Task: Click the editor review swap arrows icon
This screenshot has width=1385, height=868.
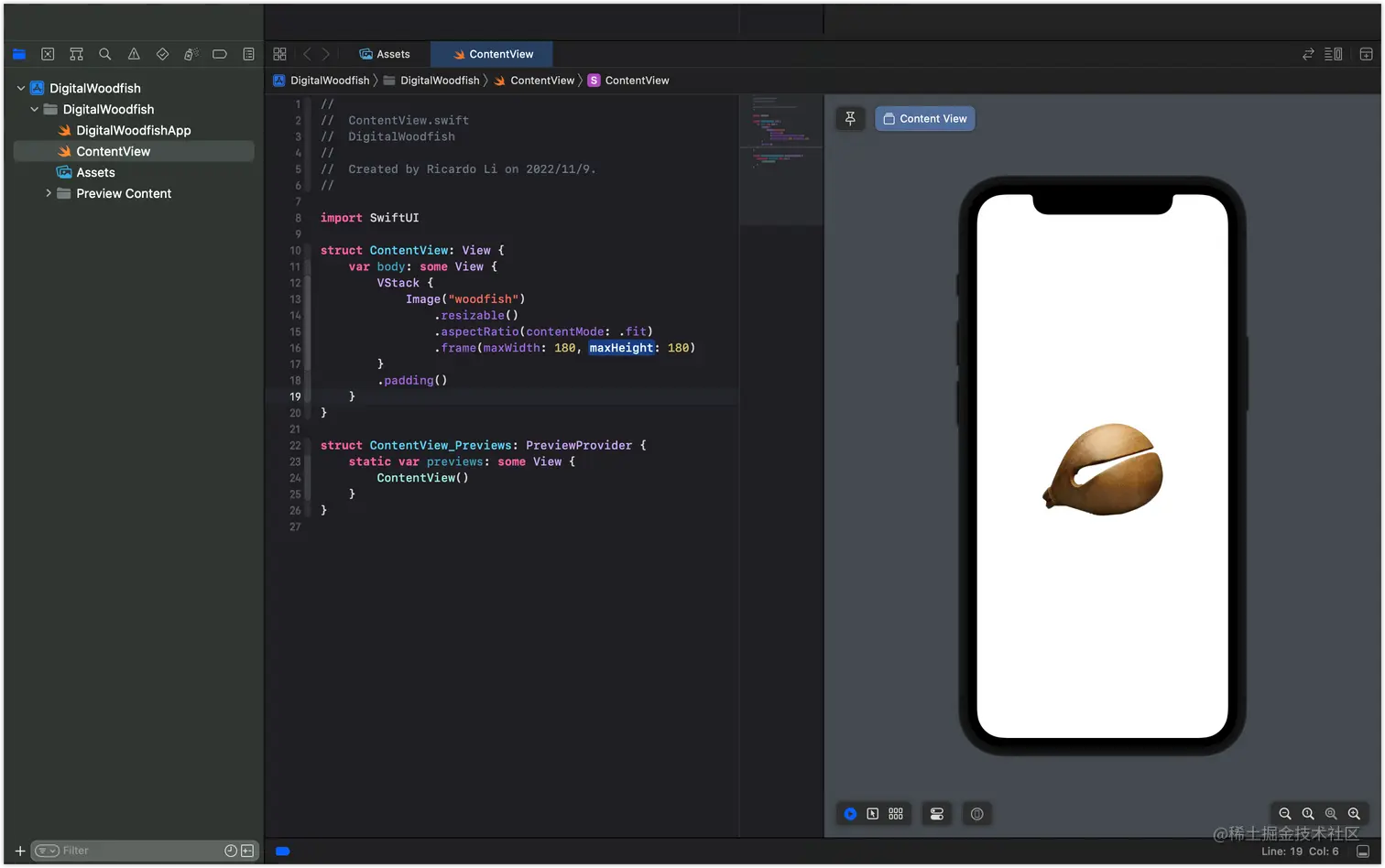Action: 1308,54
